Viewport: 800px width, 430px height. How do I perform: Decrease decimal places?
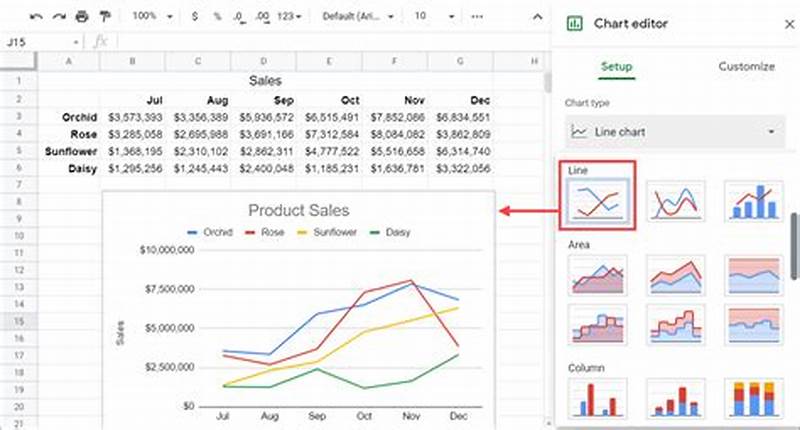pos(239,16)
